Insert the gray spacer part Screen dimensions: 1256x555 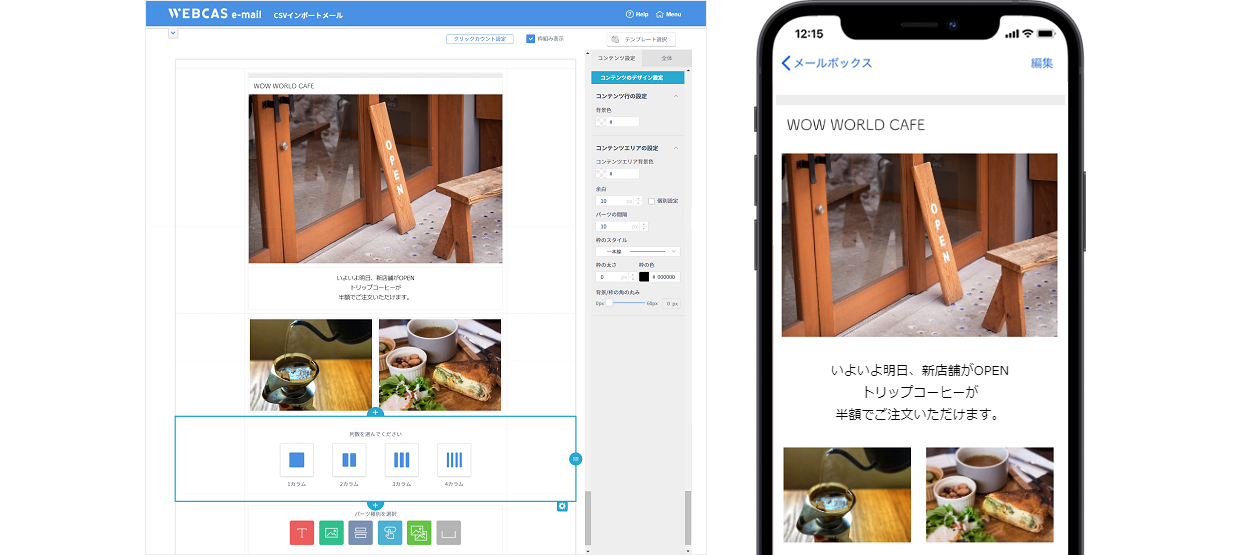click(449, 533)
